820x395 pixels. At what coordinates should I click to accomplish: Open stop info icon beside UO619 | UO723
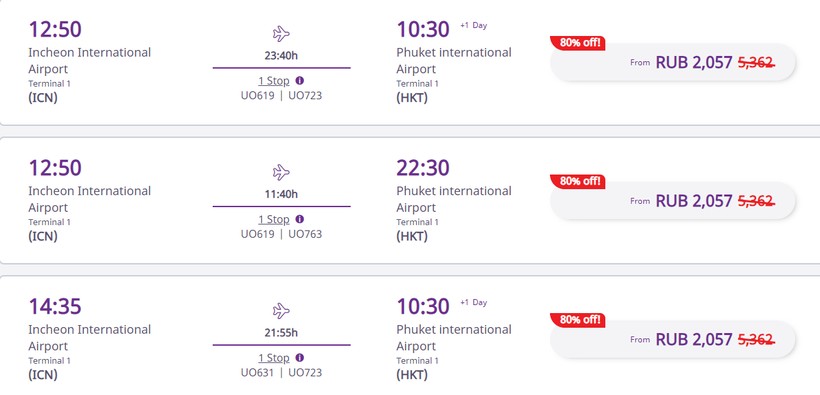[x=300, y=81]
